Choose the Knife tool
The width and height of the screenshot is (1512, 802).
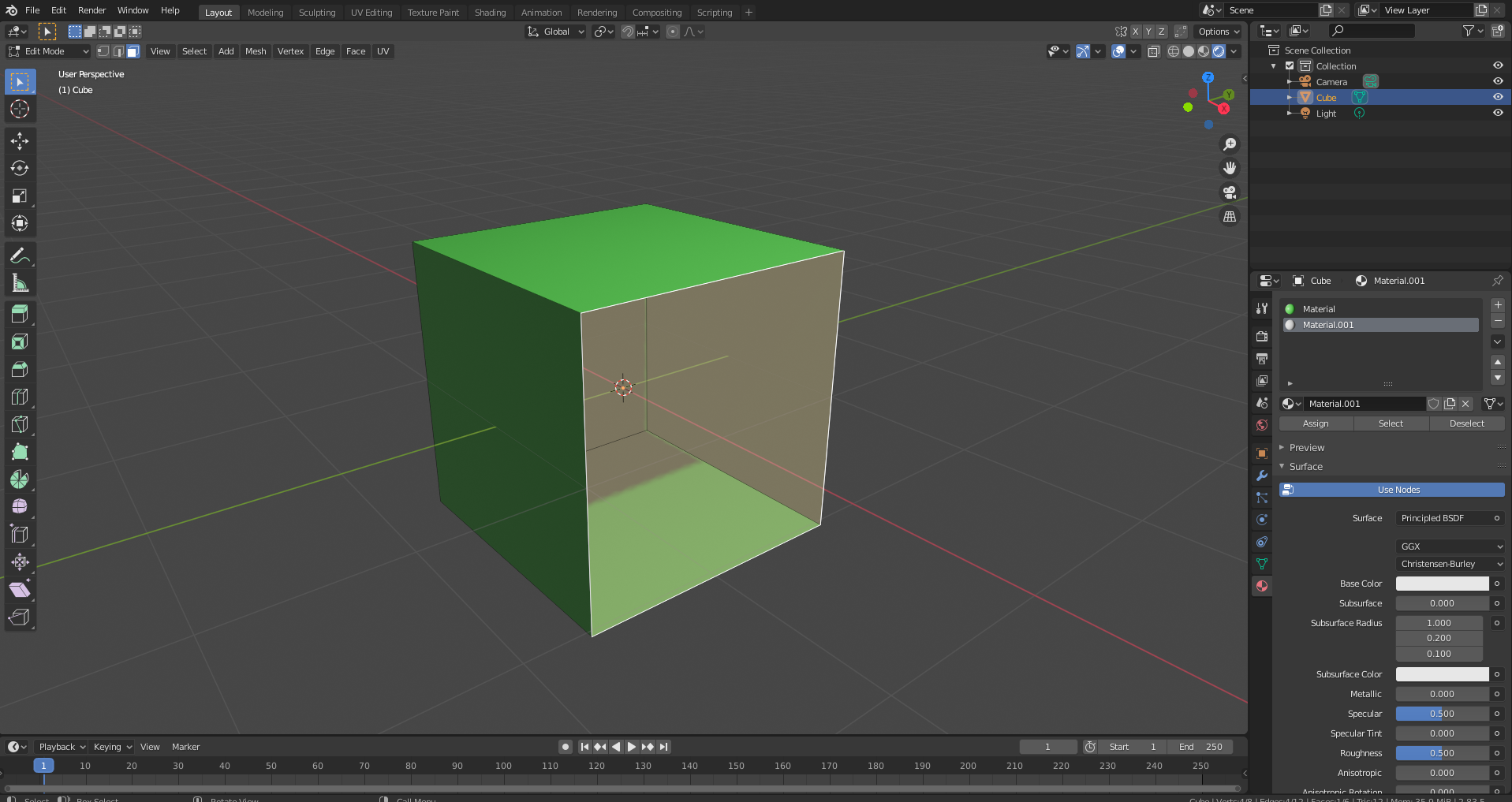click(20, 424)
